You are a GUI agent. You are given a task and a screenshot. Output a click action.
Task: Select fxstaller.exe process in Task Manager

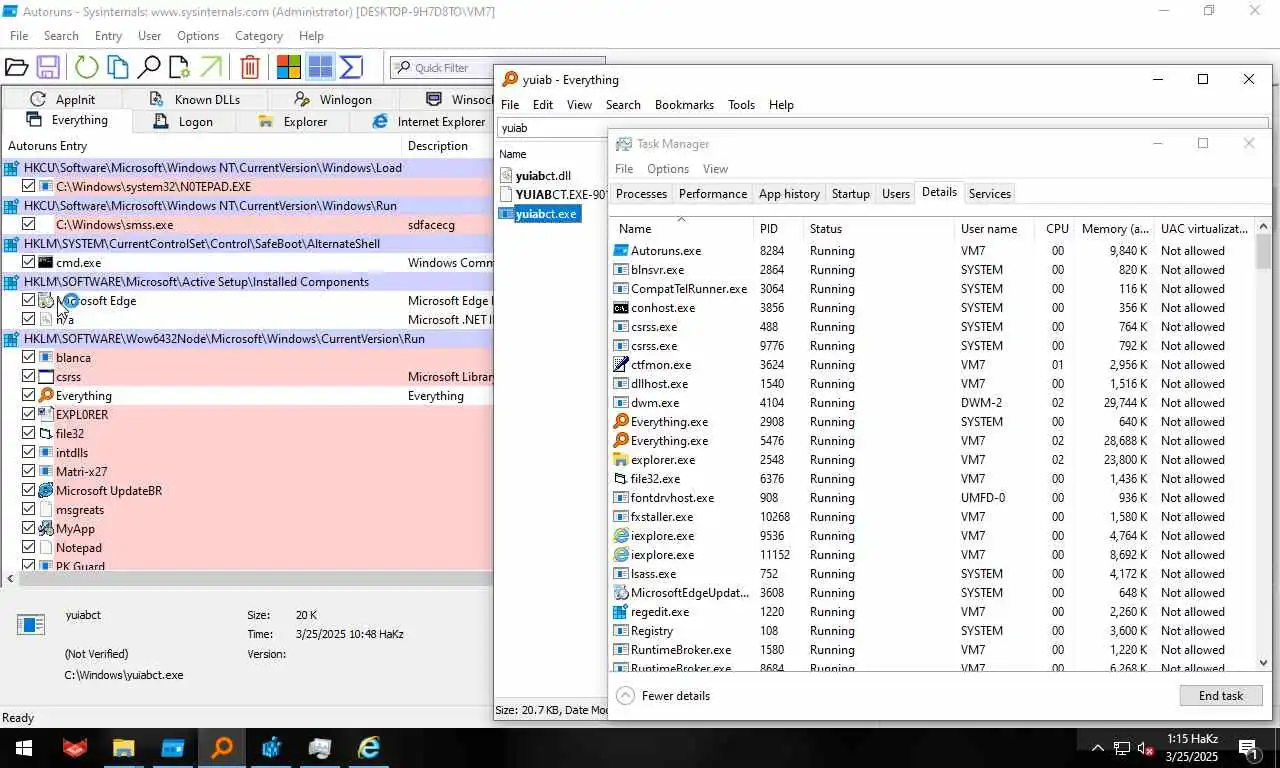(931, 517)
